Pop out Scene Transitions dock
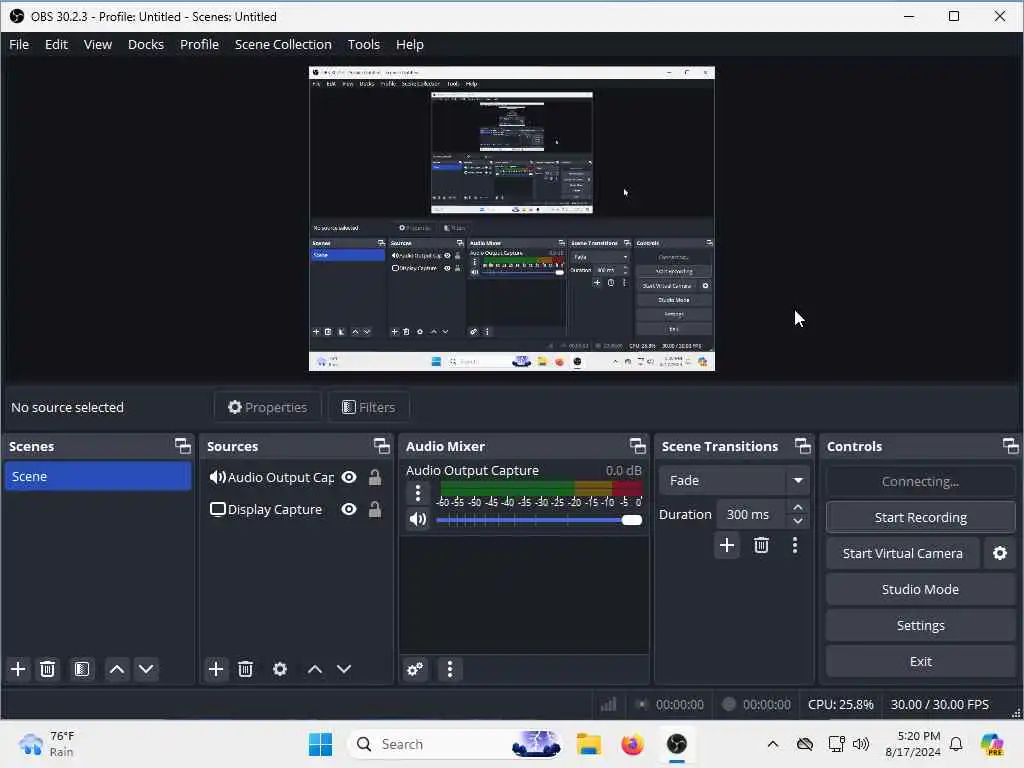The width and height of the screenshot is (1024, 768). click(803, 446)
